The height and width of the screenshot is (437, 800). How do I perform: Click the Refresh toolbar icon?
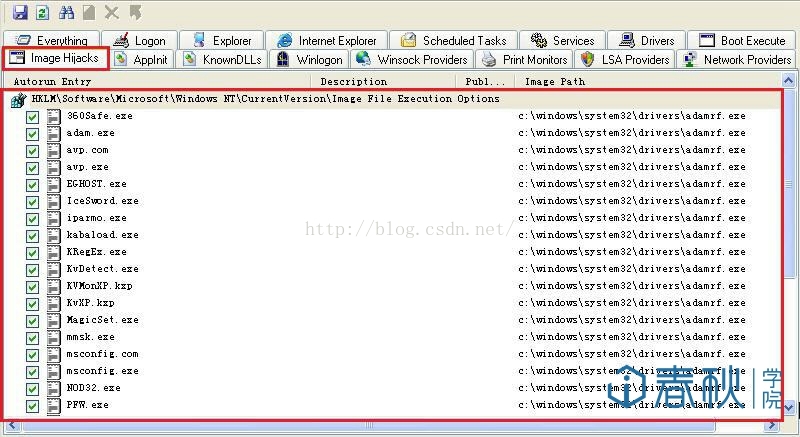click(42, 12)
